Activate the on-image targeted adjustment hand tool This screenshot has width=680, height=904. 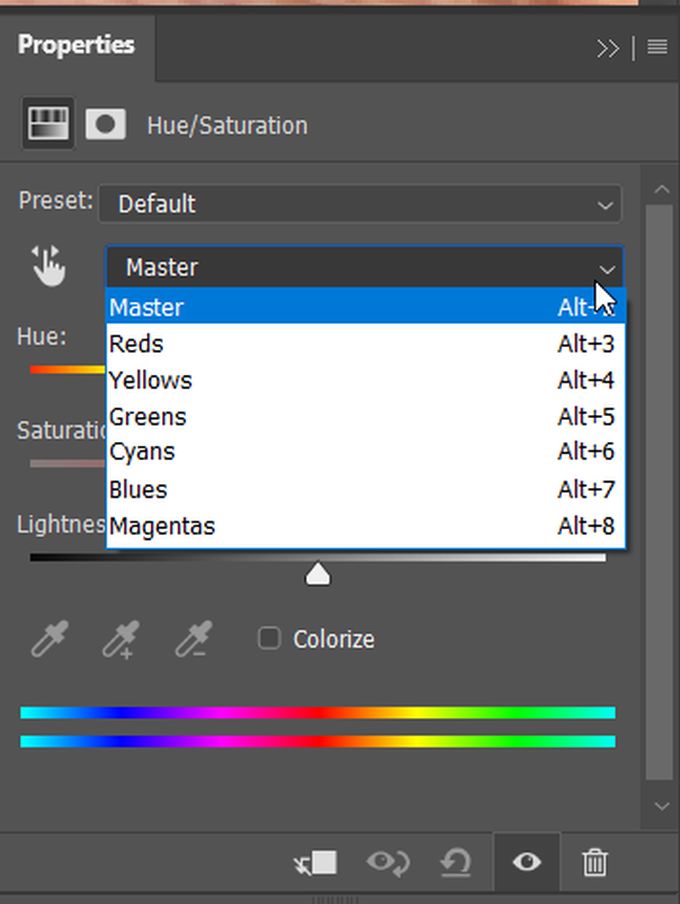point(47,267)
